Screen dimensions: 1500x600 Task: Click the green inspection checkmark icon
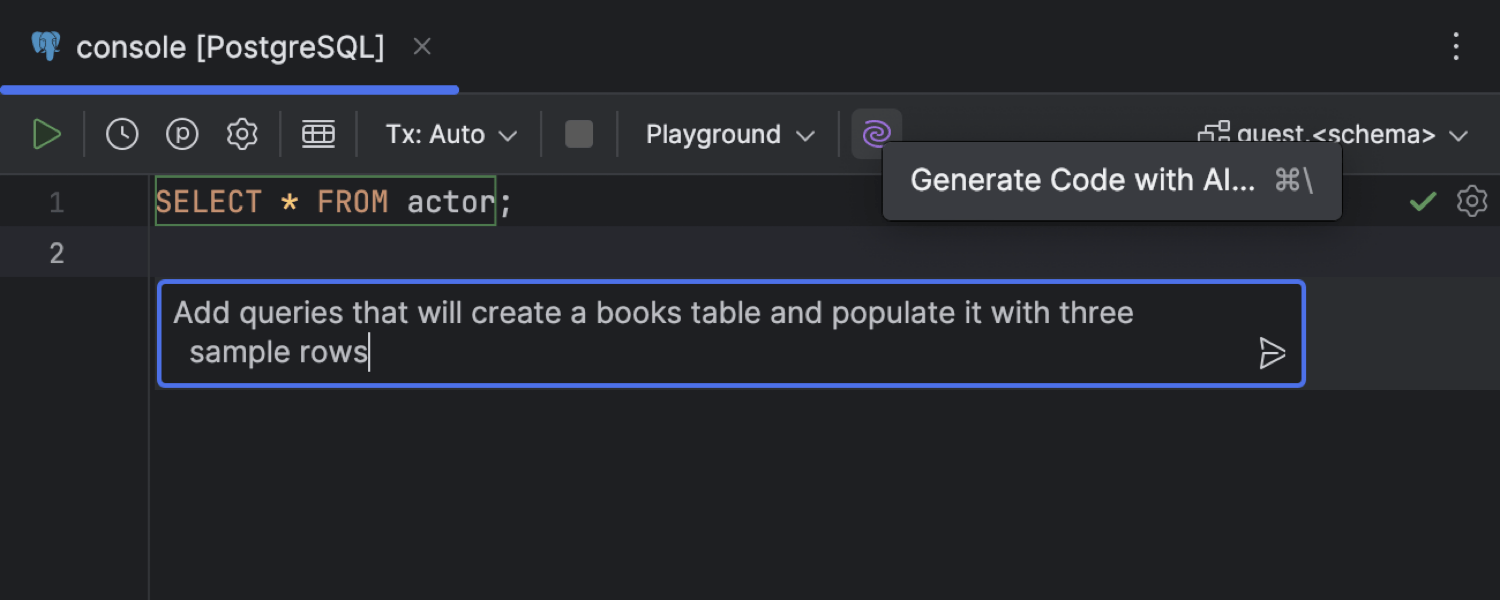[x=1422, y=202]
